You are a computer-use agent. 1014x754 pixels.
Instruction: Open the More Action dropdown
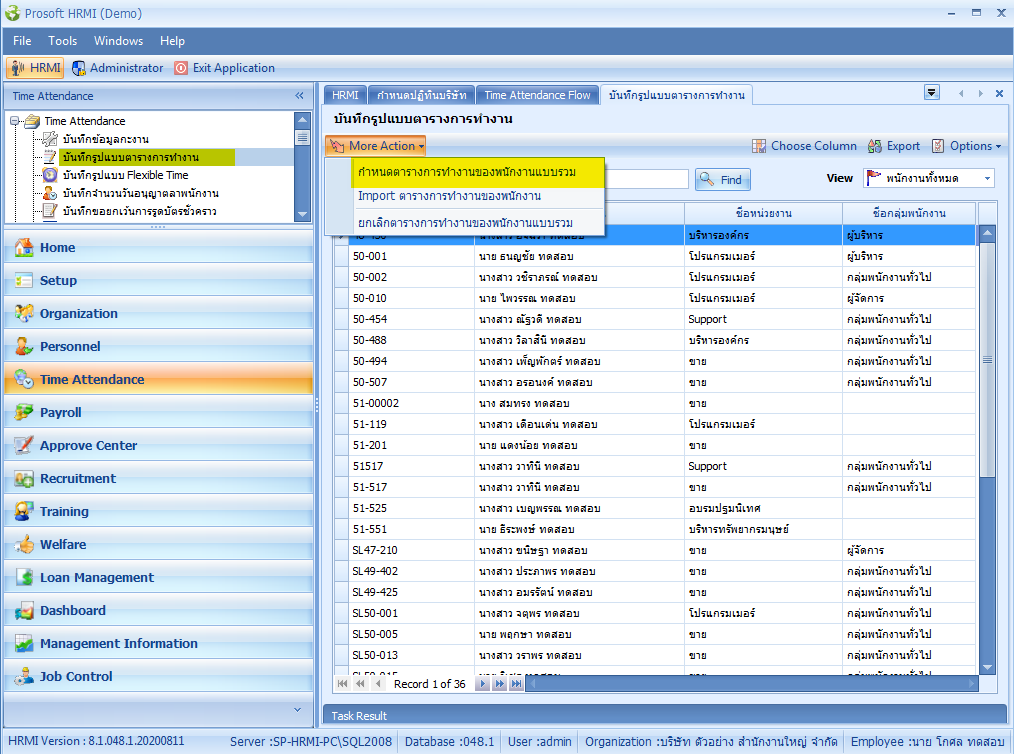pos(376,146)
